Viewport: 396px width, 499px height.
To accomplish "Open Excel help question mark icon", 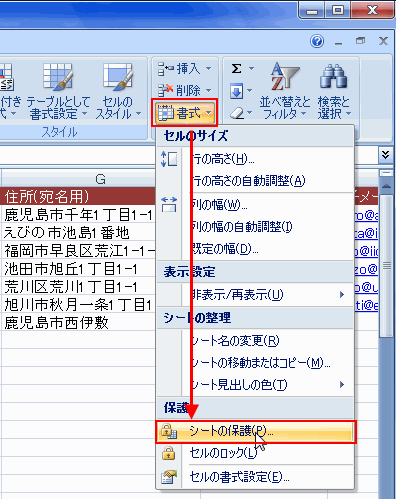I will pyautogui.click(x=317, y=41).
